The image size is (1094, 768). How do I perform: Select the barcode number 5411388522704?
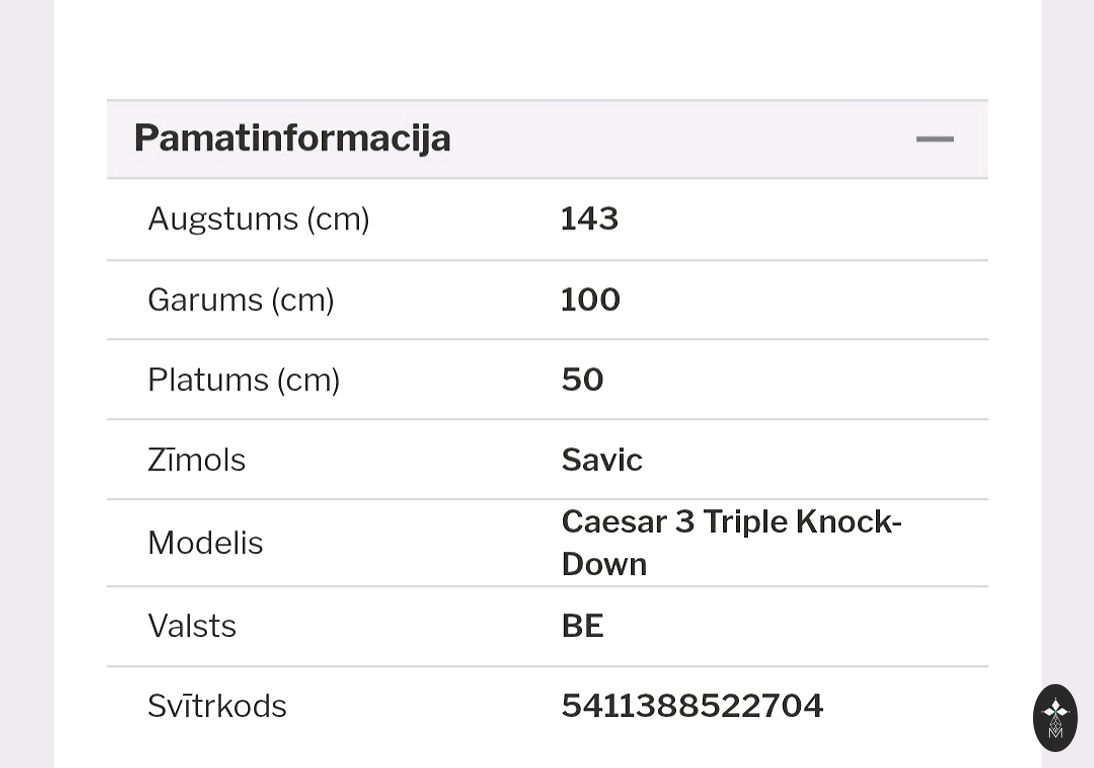click(x=692, y=706)
